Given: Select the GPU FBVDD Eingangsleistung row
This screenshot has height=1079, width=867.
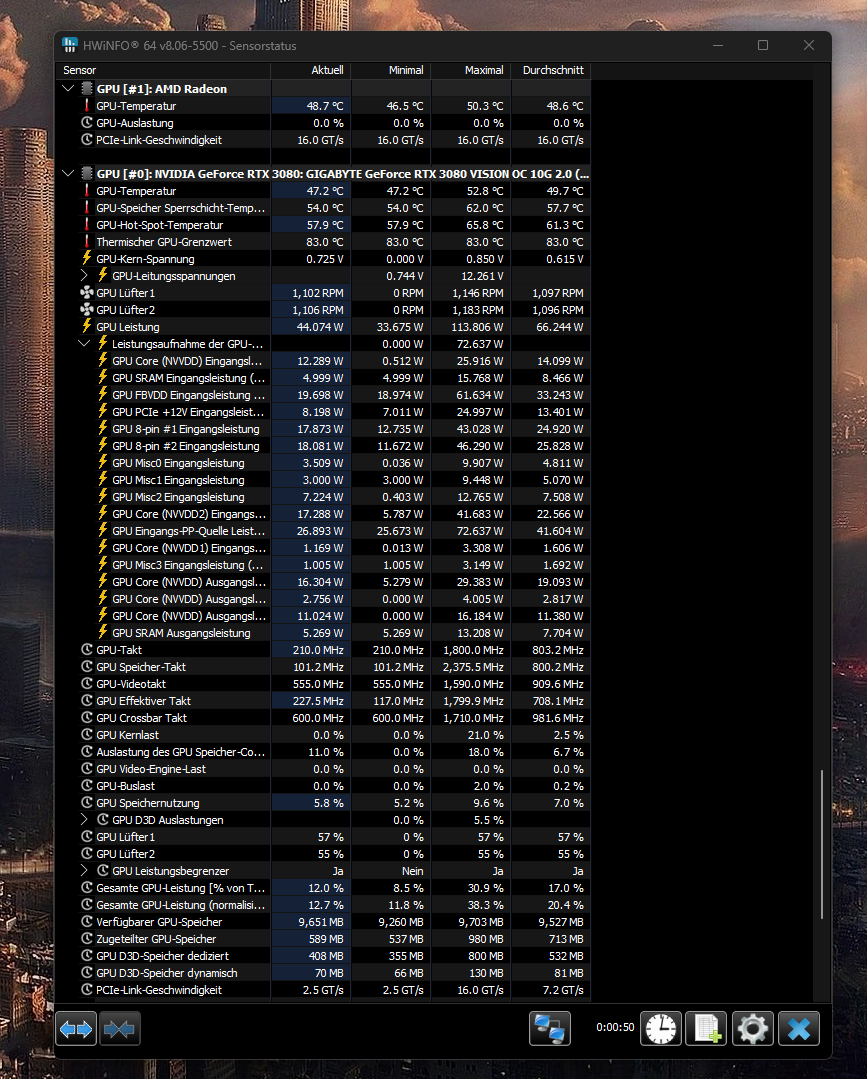Looking at the screenshot, I should tap(323, 395).
